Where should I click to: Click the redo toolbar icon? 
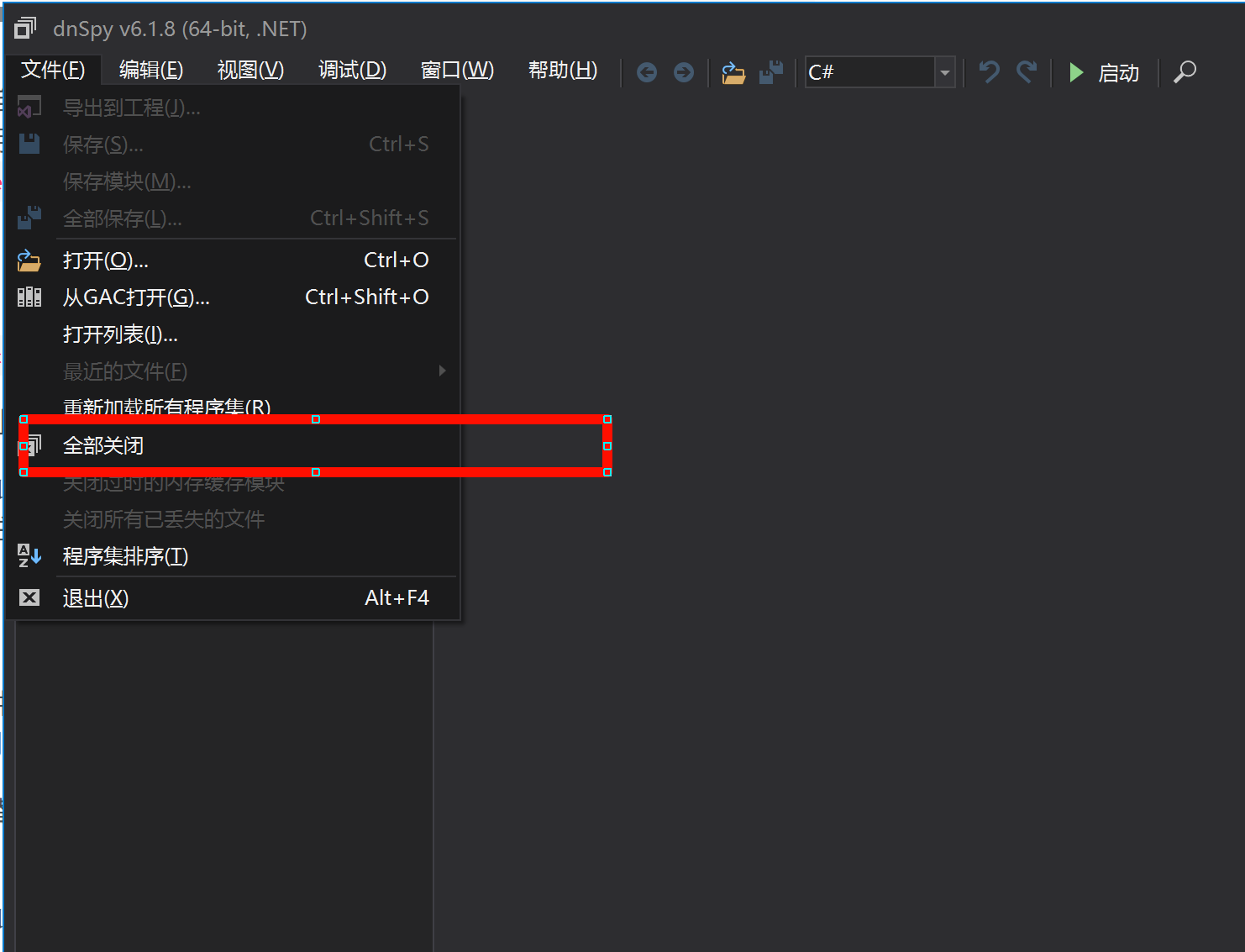pyautogui.click(x=1026, y=72)
